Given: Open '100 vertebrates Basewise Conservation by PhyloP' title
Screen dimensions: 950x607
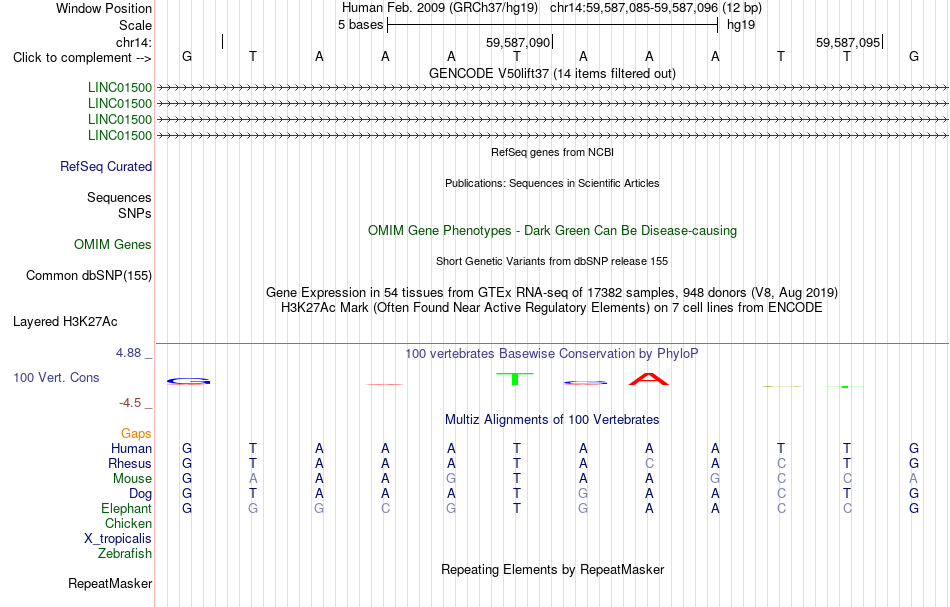Looking at the screenshot, I should click(552, 354).
